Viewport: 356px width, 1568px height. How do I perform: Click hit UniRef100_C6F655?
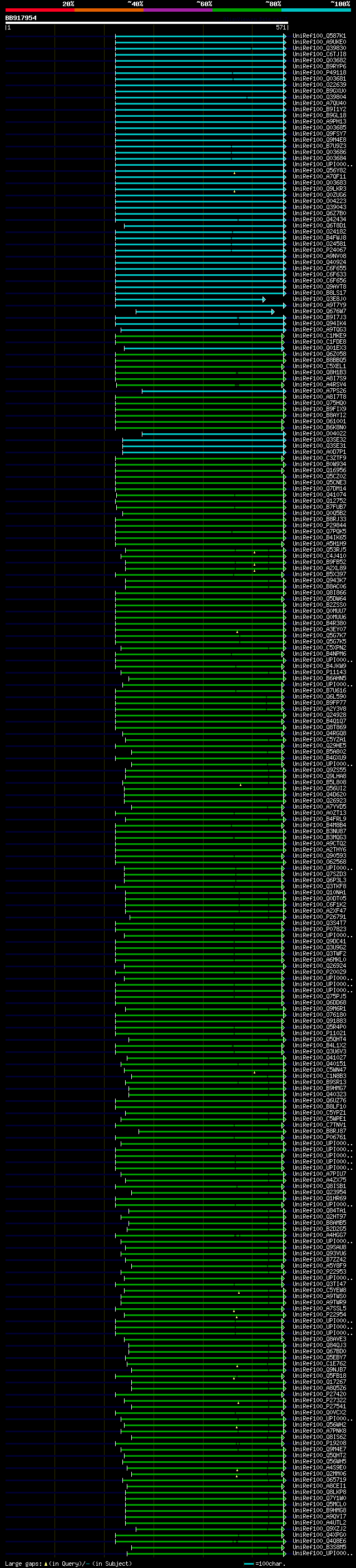(x=319, y=269)
